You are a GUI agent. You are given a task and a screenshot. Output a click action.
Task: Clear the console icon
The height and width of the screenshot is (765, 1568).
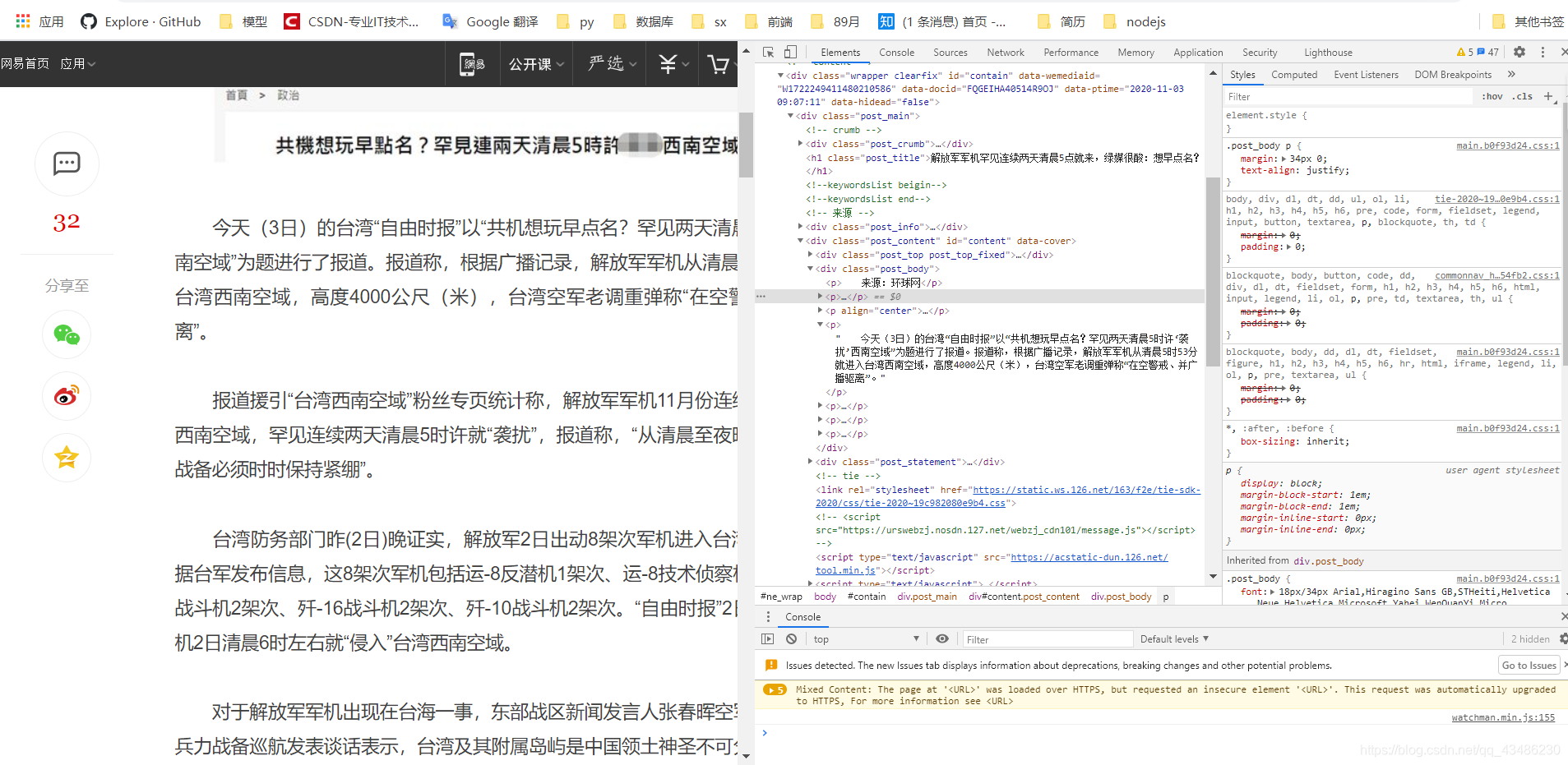[x=791, y=638]
